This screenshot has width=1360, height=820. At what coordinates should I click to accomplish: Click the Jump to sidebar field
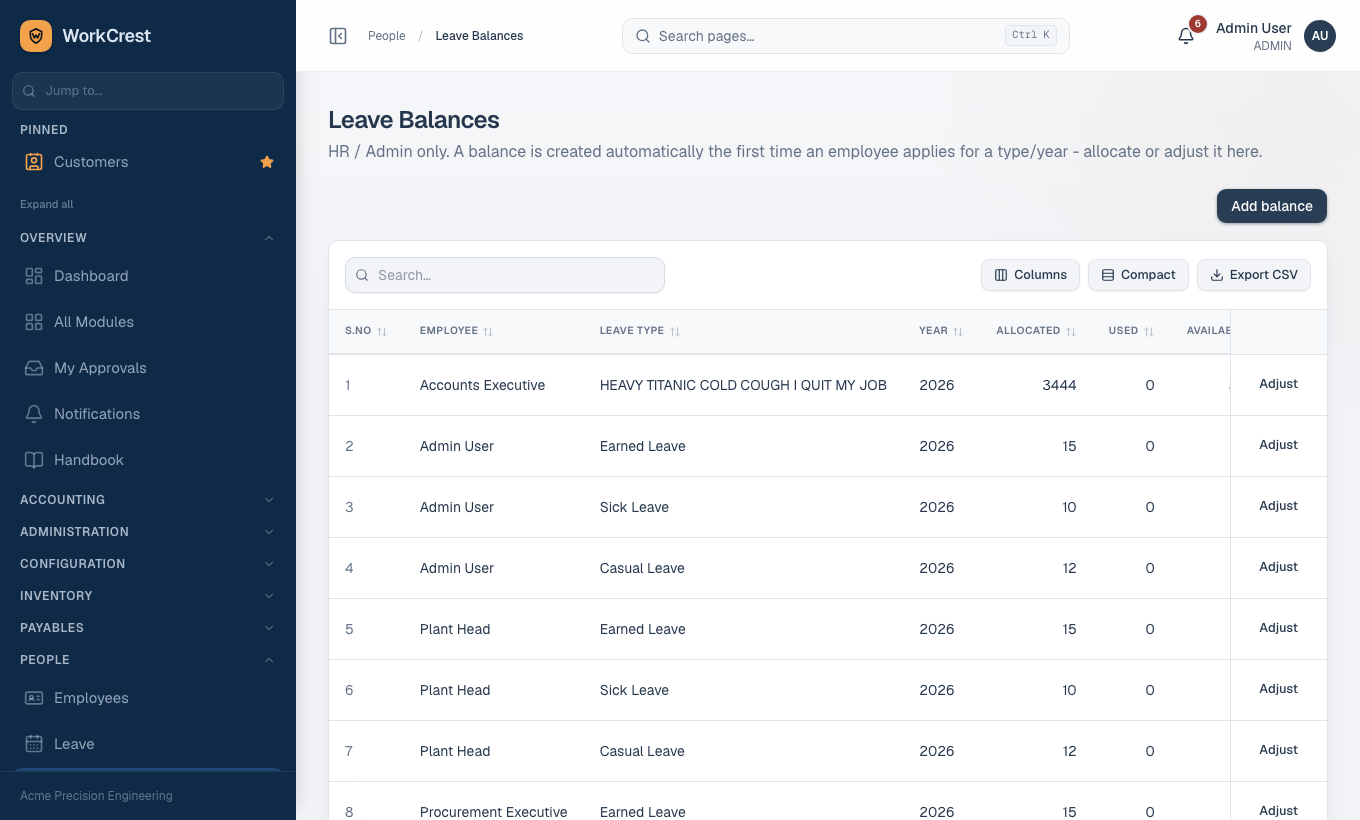coord(148,91)
